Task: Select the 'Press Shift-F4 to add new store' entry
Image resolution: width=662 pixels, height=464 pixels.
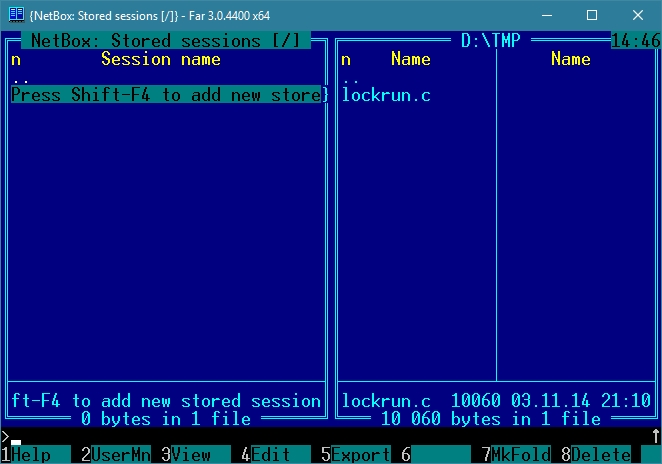Action: click(167, 95)
